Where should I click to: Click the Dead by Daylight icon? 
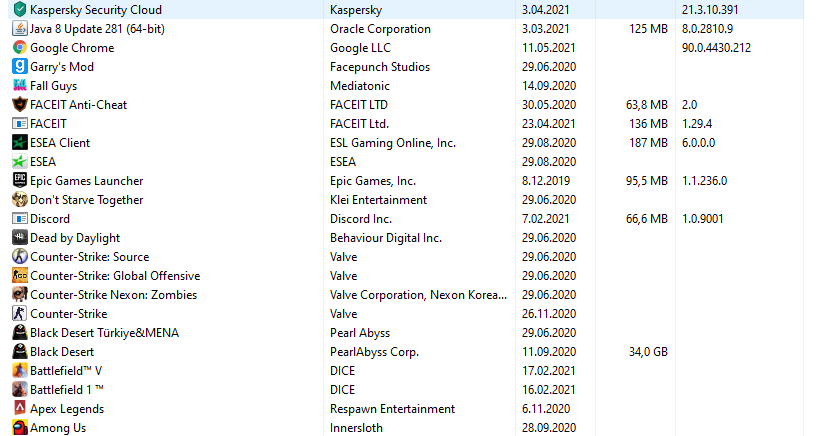click(20, 238)
